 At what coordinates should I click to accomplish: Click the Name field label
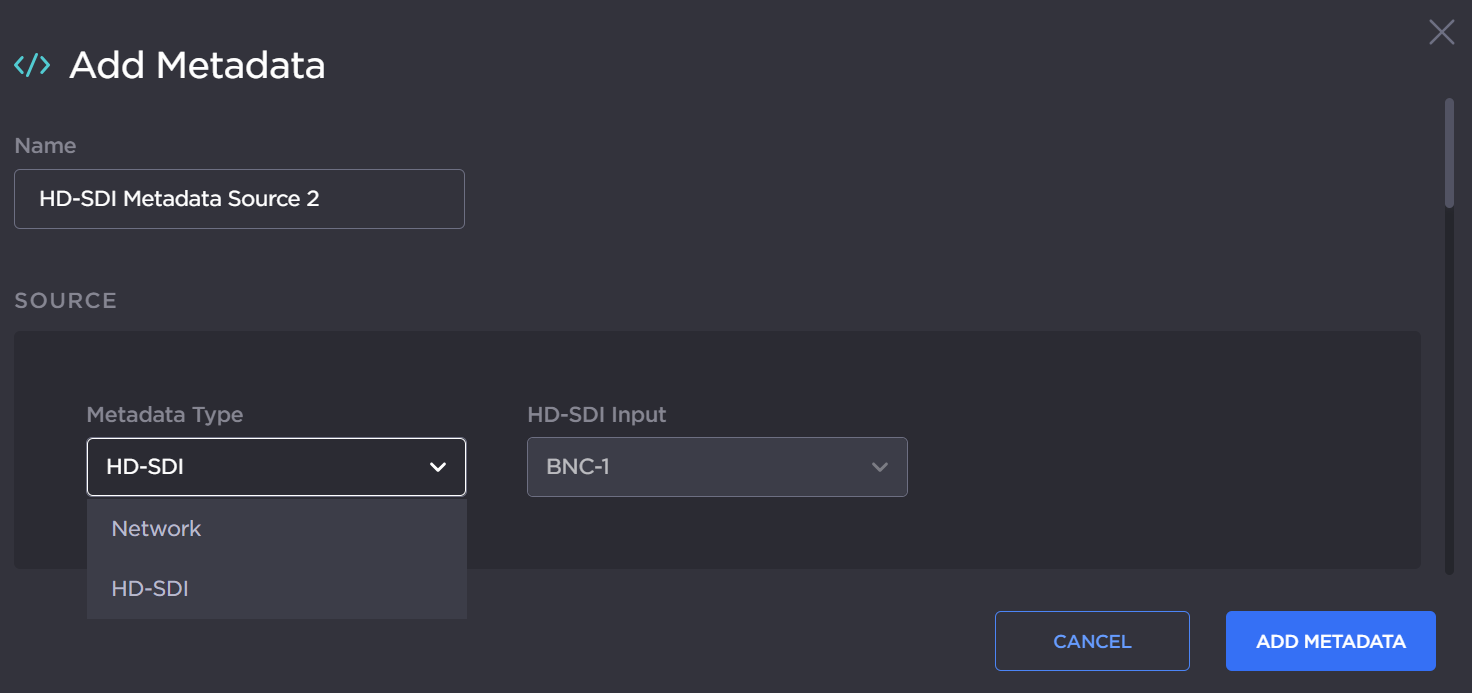tap(45, 145)
